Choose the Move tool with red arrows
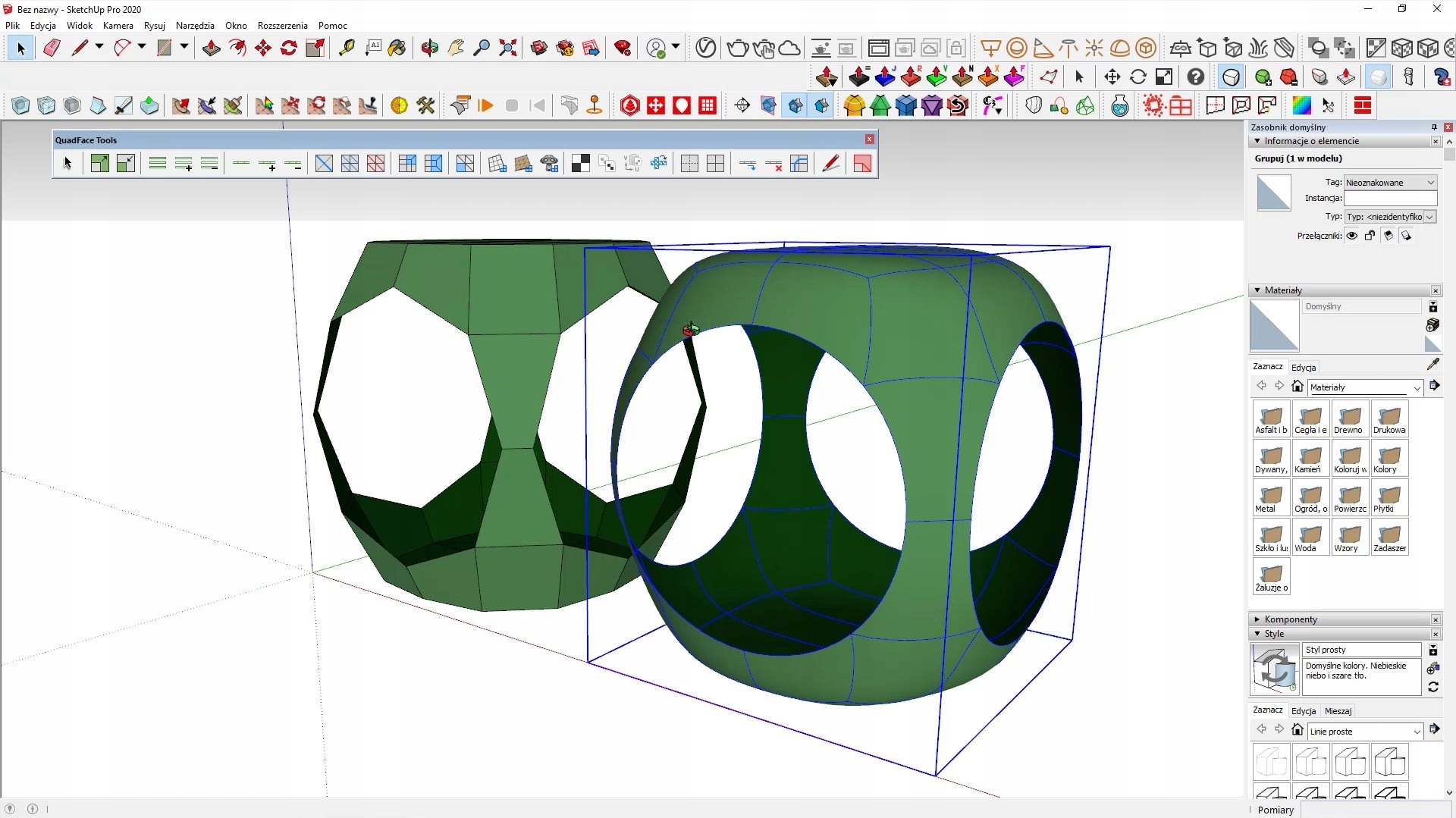This screenshot has width=1456, height=818. (x=263, y=49)
